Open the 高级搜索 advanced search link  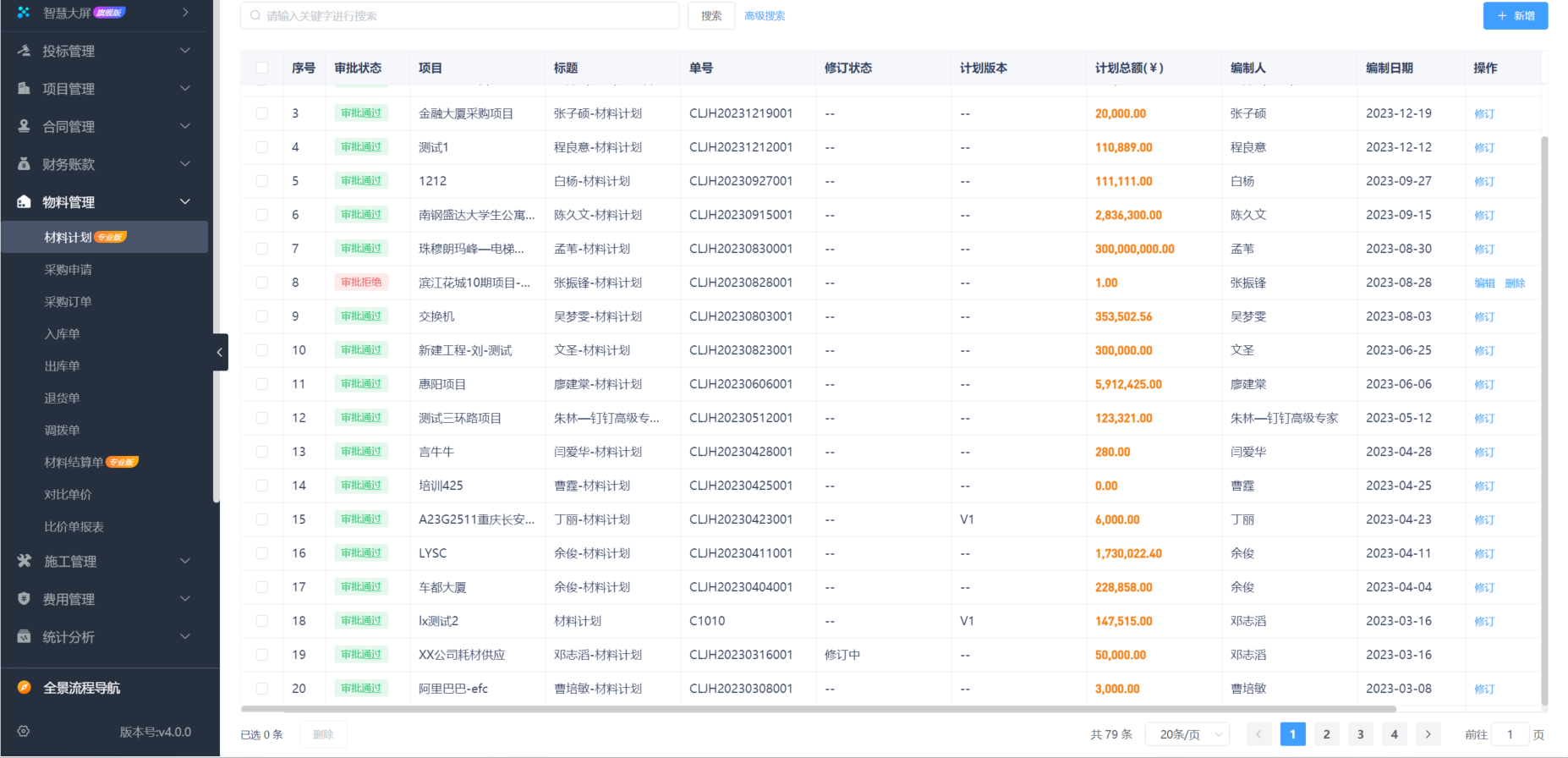pyautogui.click(x=765, y=16)
